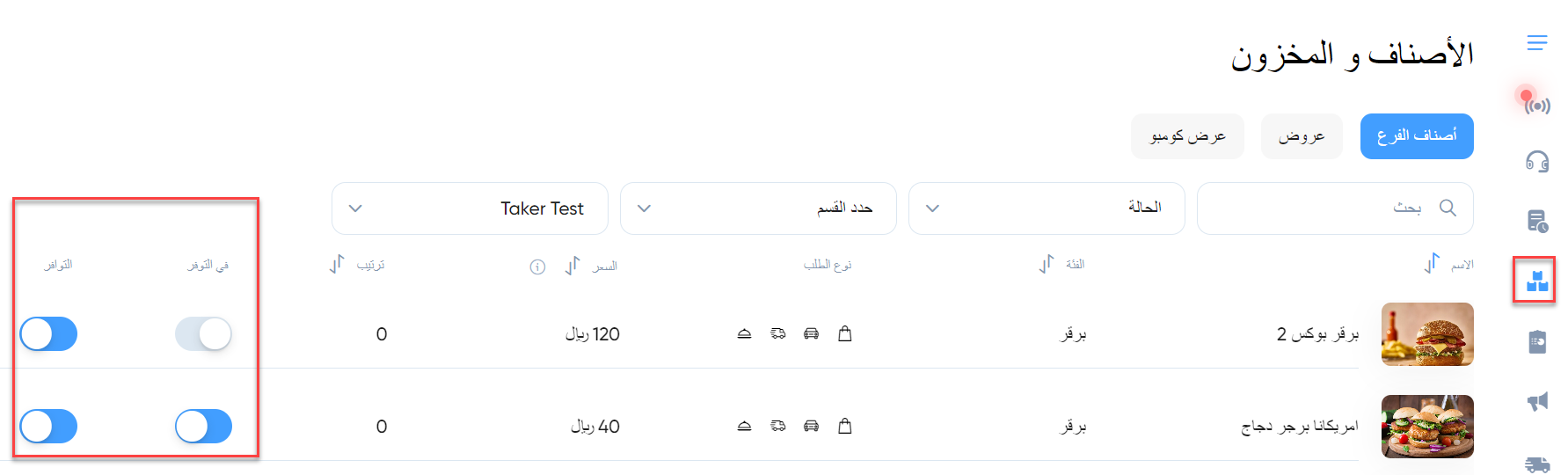Open the order-history receipt sidebar icon
Viewport: 1568px width, 475px height.
(1536, 221)
